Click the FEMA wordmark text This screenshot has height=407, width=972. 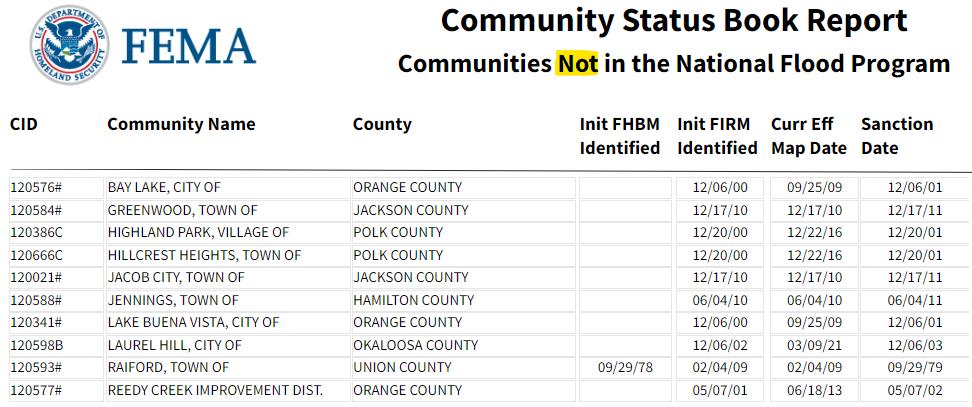189,46
